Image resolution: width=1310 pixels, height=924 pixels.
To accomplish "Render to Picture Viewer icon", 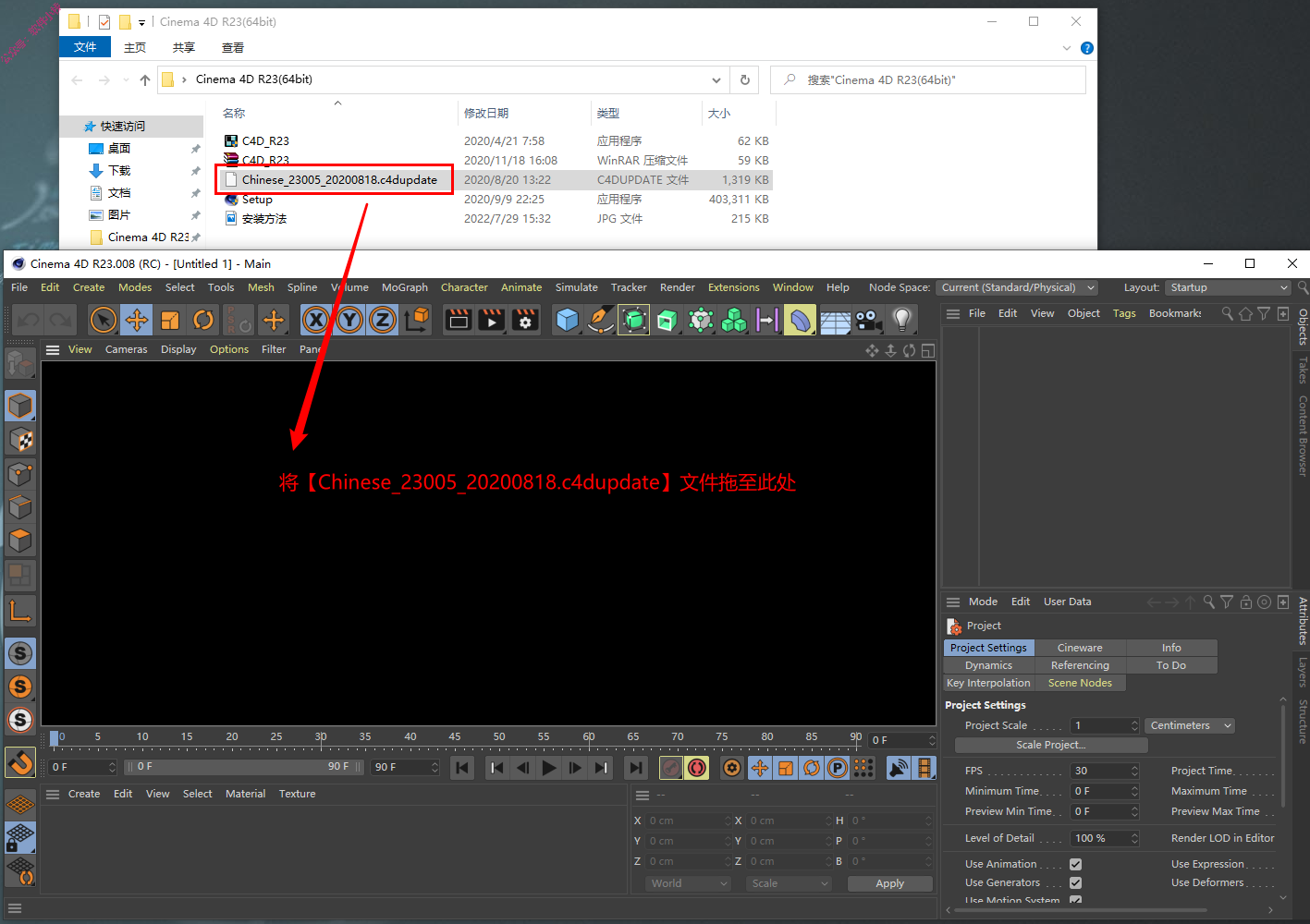I will click(x=492, y=321).
